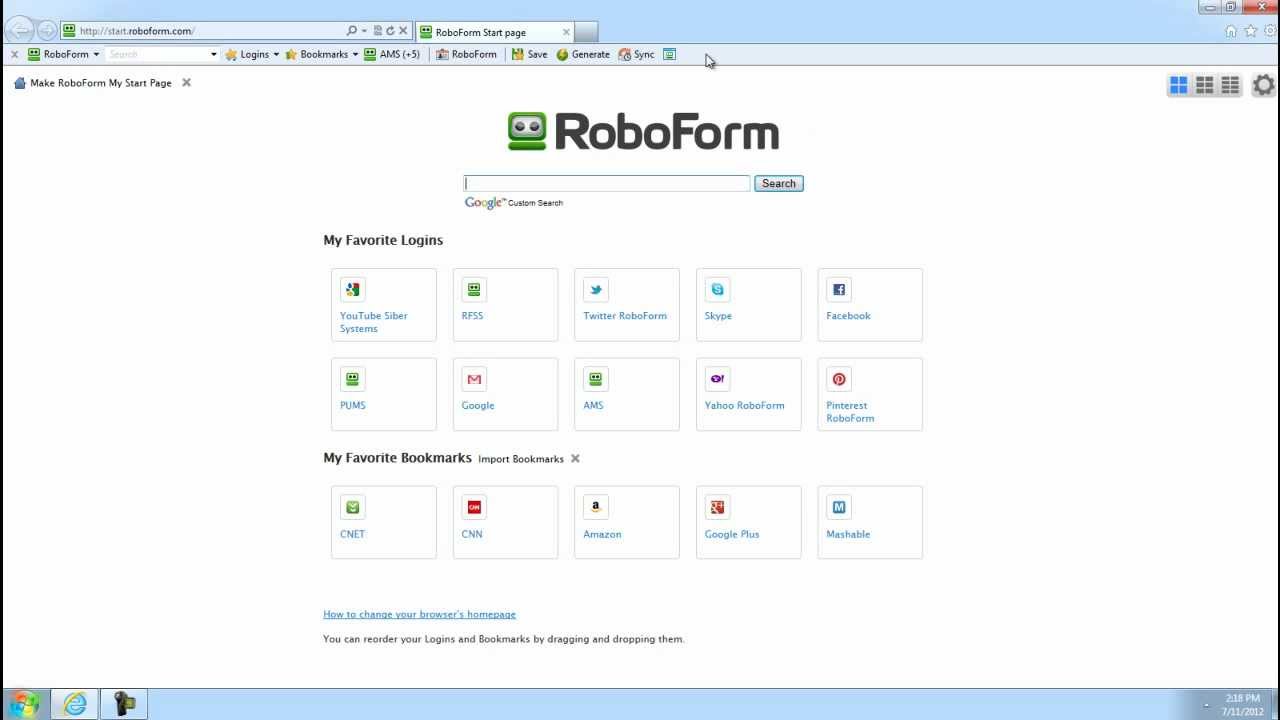The height and width of the screenshot is (720, 1280).
Task: Launch the Skype login tile
Action: (749, 305)
